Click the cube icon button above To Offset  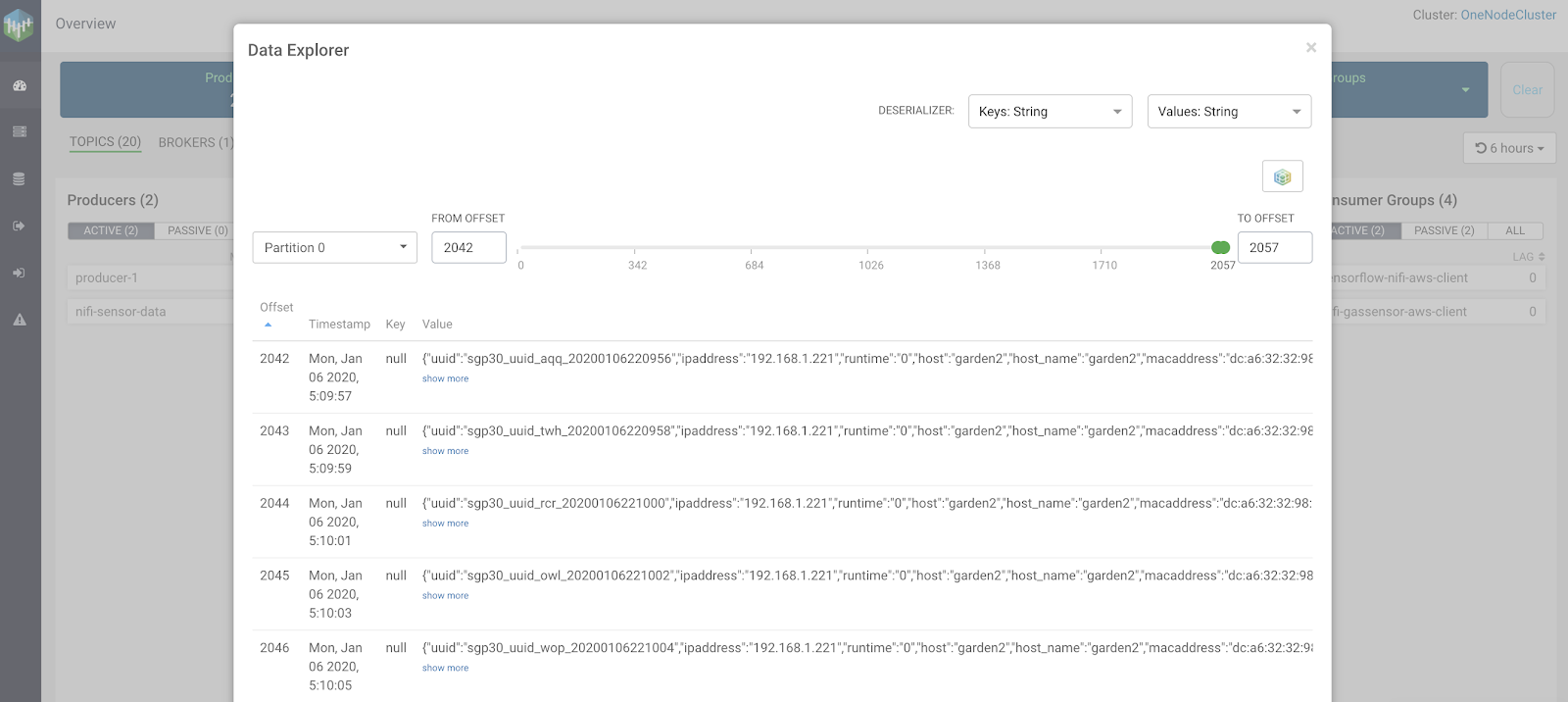pos(1282,176)
